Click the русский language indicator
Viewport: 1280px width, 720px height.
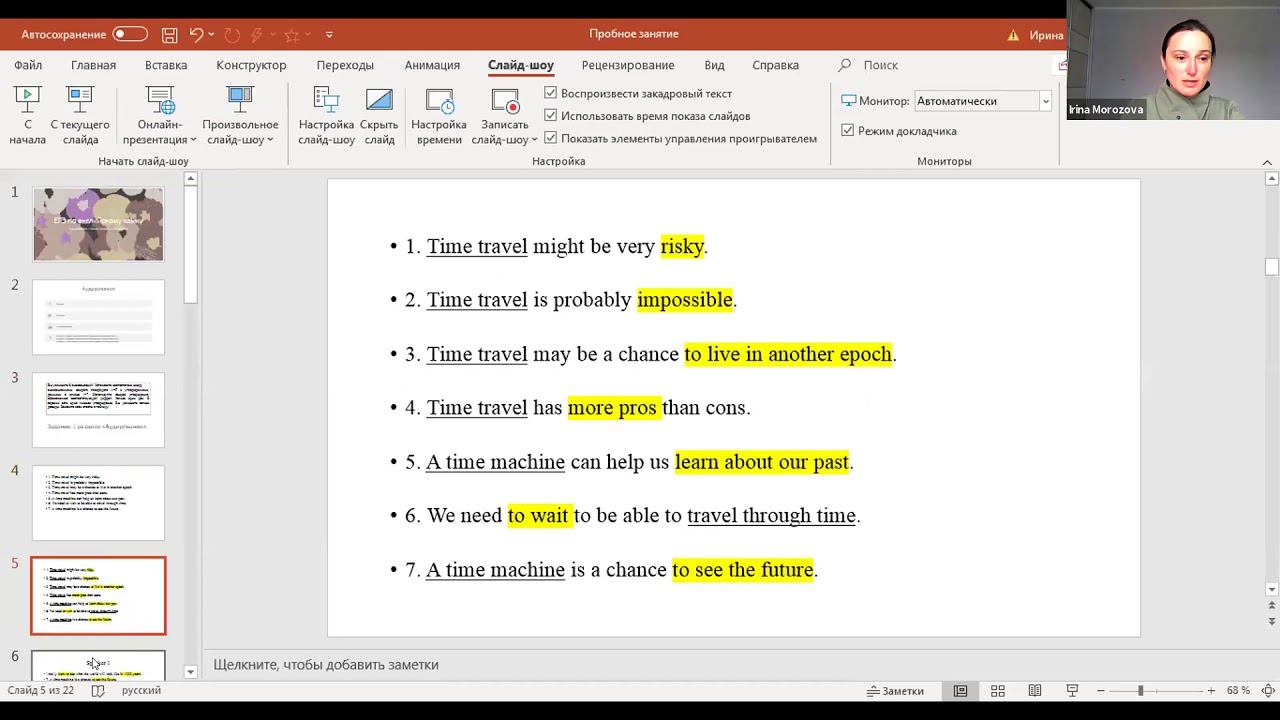point(141,691)
